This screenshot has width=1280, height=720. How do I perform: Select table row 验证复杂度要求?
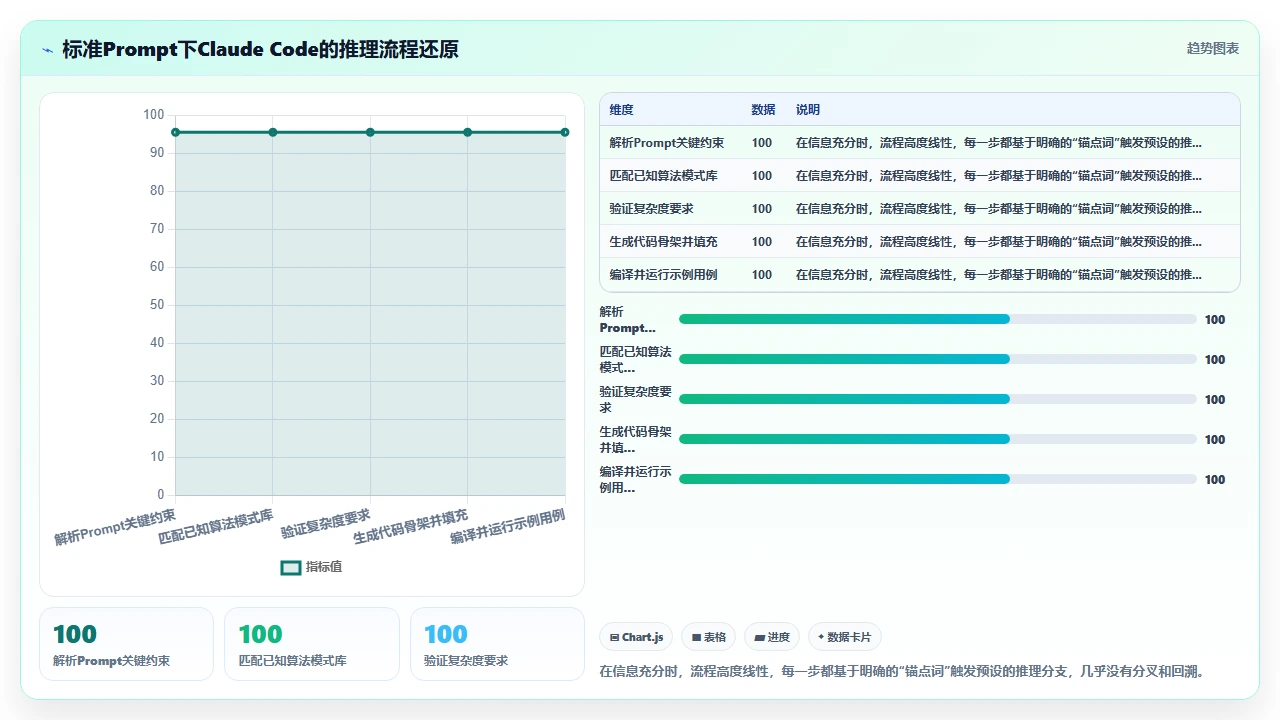tap(920, 209)
